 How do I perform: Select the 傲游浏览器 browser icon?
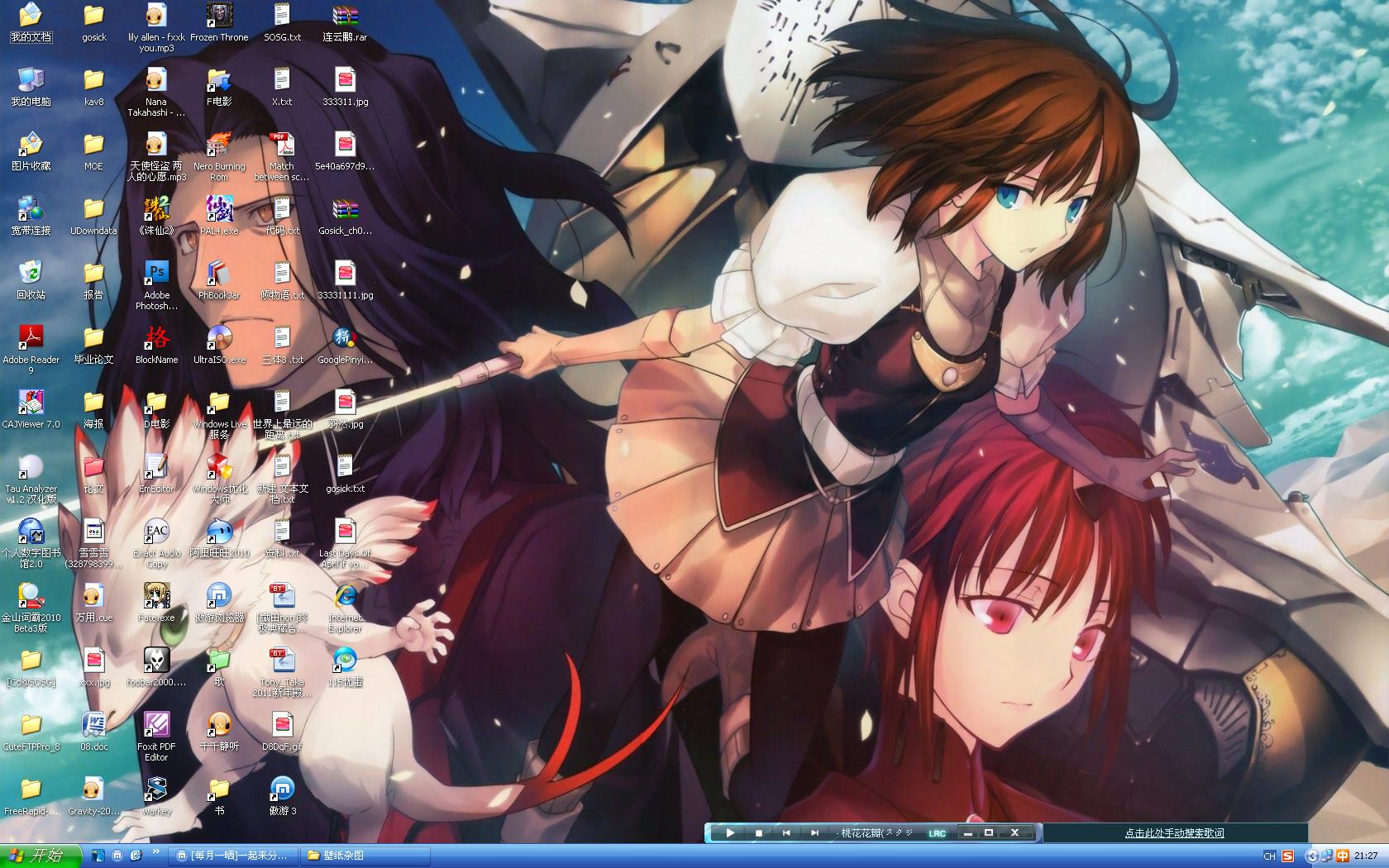[x=219, y=602]
